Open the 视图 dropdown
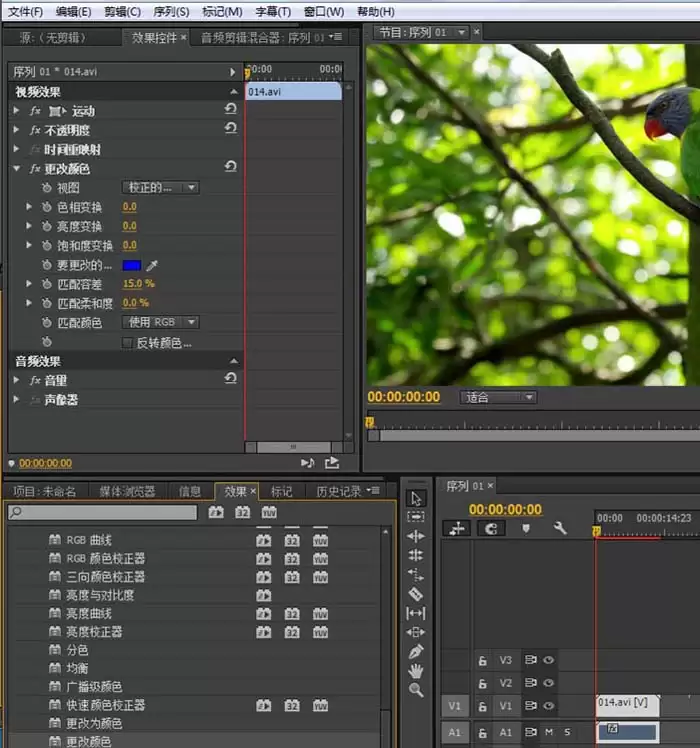Image resolution: width=700 pixels, height=748 pixels. (161, 187)
